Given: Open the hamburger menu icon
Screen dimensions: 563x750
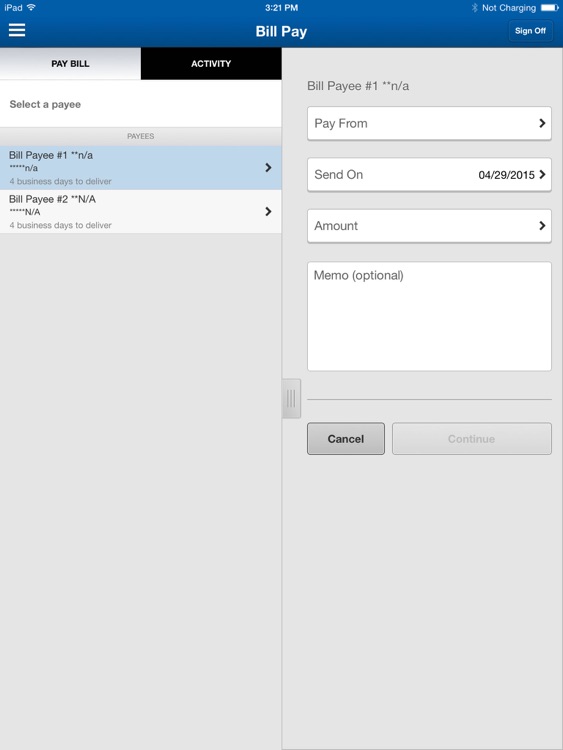Looking at the screenshot, I should (x=17, y=30).
